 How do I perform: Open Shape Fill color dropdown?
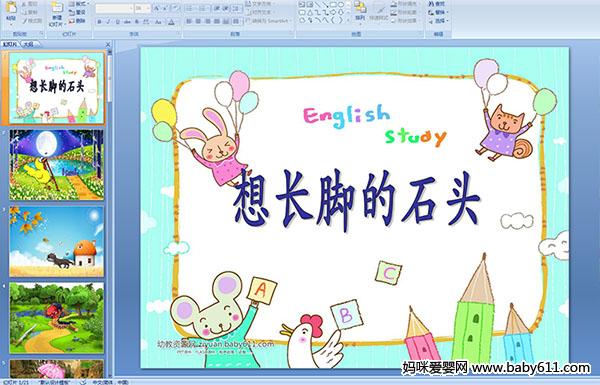(405, 4)
